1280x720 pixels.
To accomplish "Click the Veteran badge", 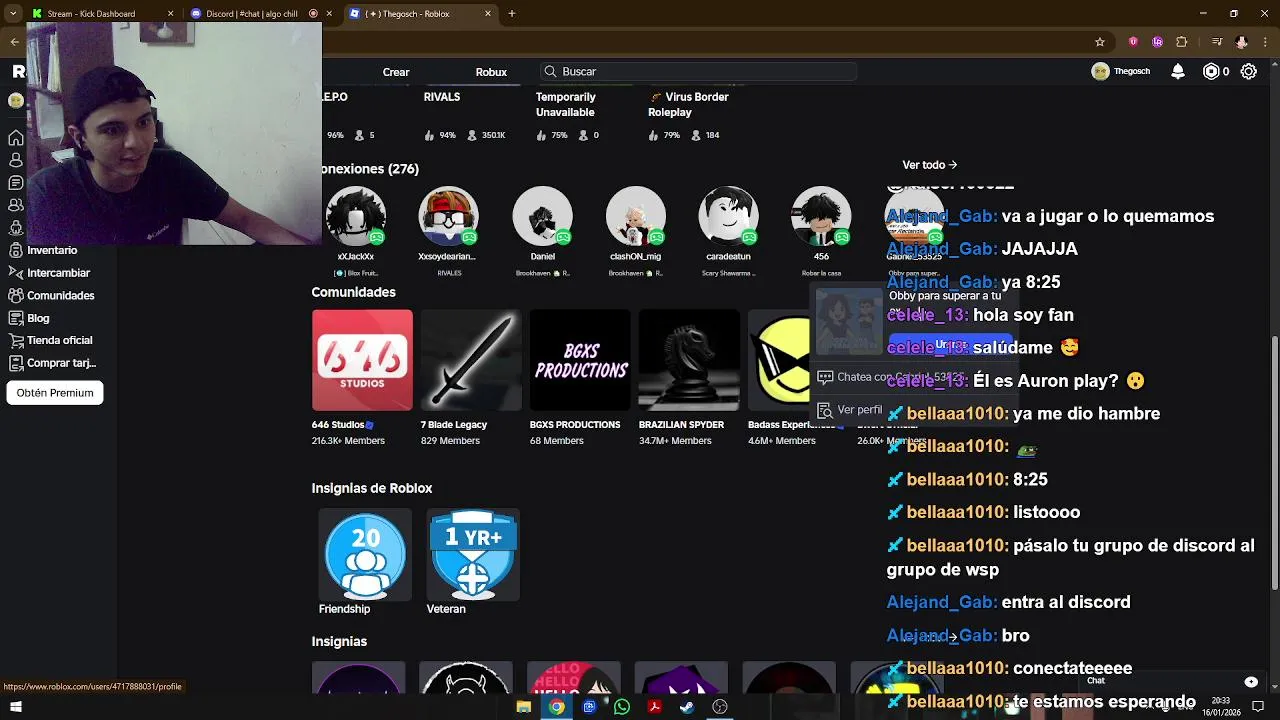I will (x=473, y=556).
